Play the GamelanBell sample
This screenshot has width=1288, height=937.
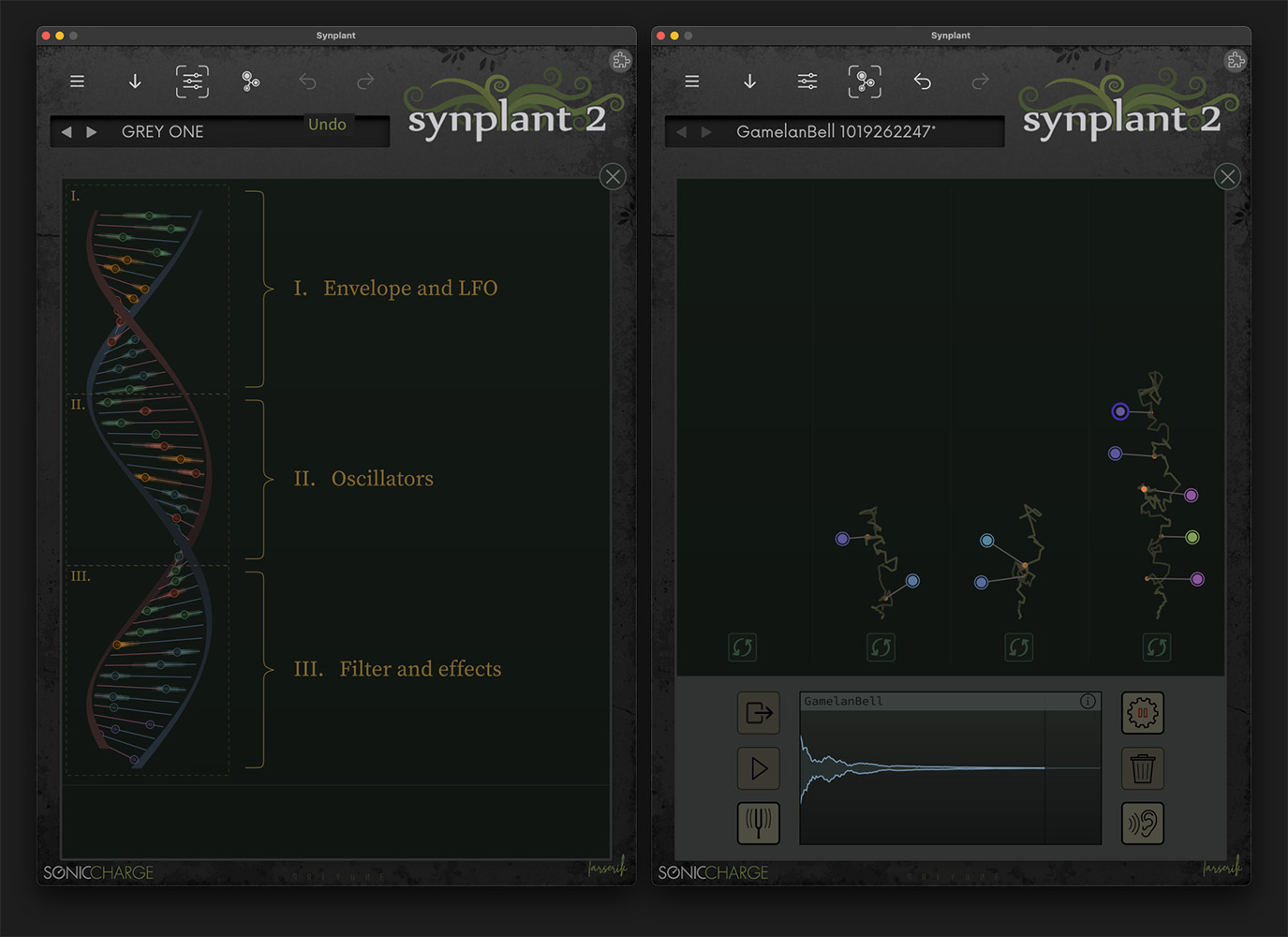click(759, 768)
